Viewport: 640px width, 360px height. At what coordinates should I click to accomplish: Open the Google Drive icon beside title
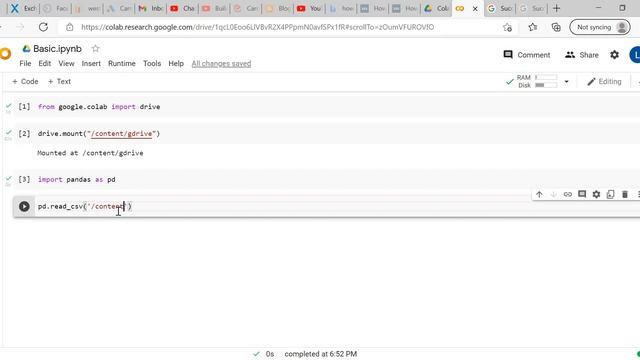pos(27,49)
